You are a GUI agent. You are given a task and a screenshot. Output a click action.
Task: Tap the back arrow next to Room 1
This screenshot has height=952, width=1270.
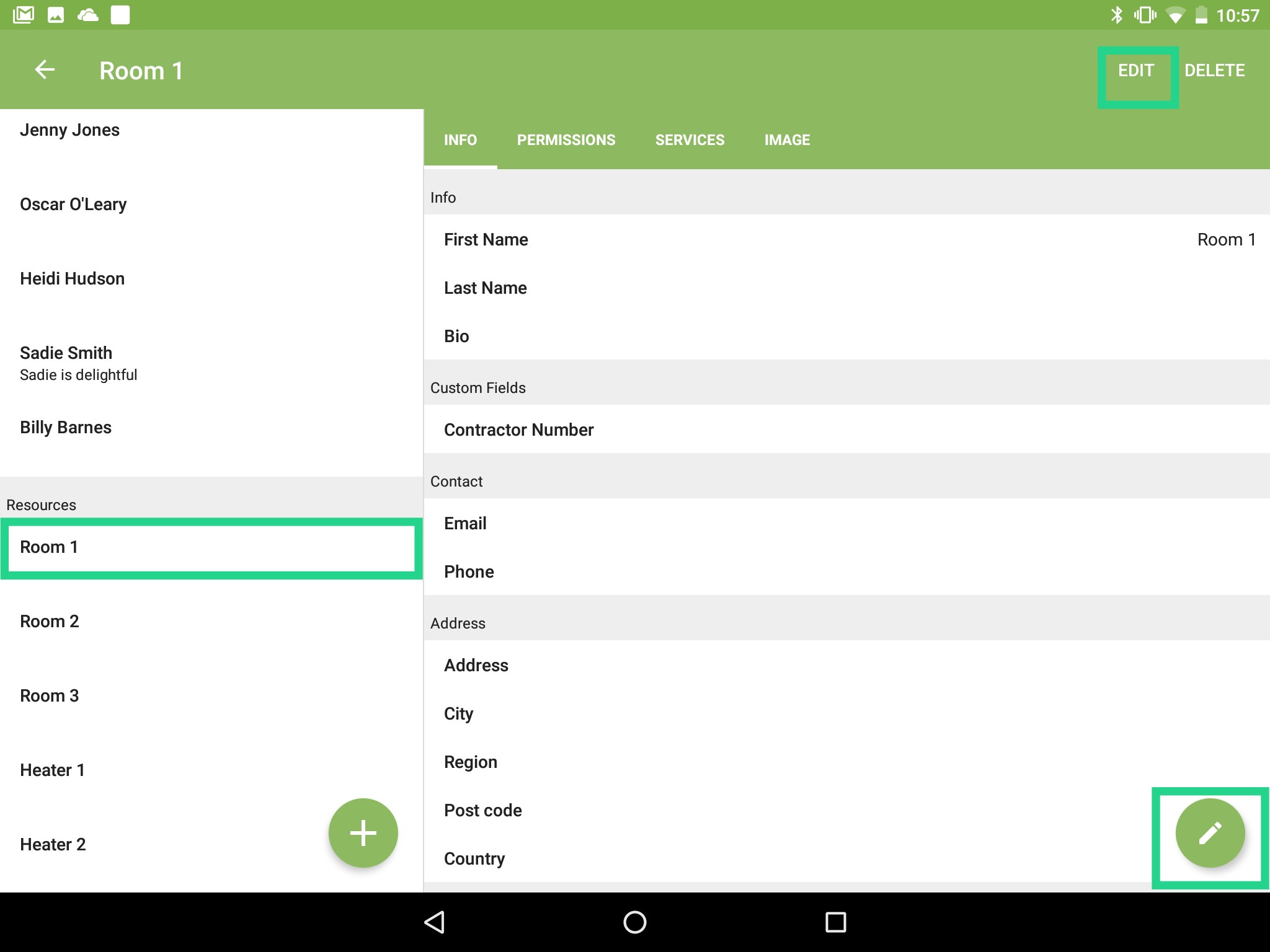[x=44, y=70]
